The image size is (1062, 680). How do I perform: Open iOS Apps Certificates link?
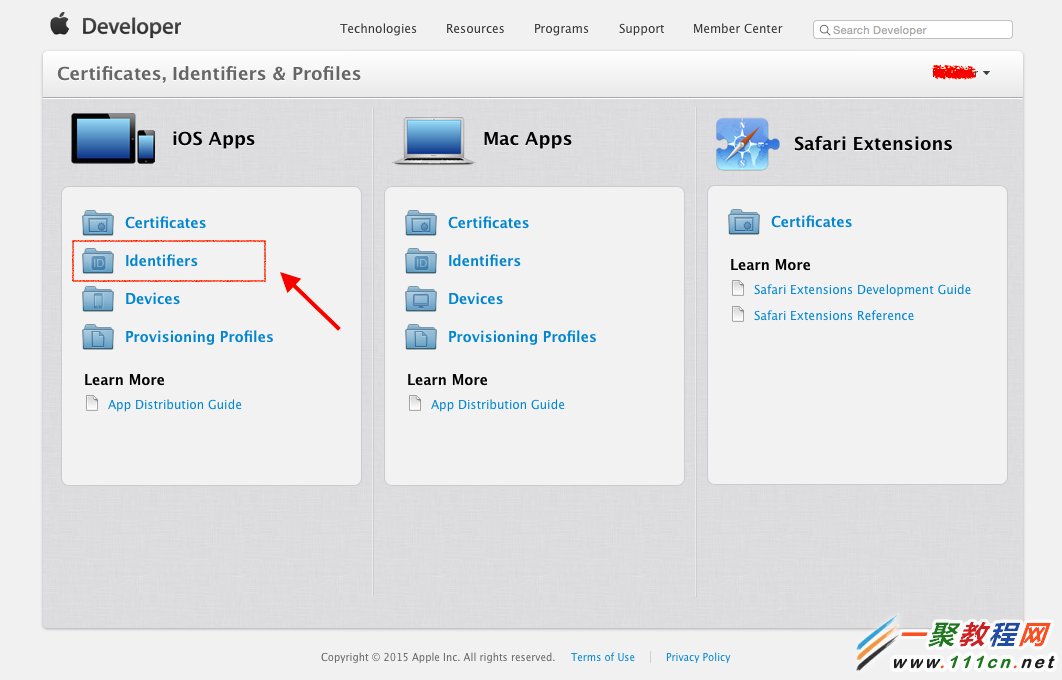(165, 223)
